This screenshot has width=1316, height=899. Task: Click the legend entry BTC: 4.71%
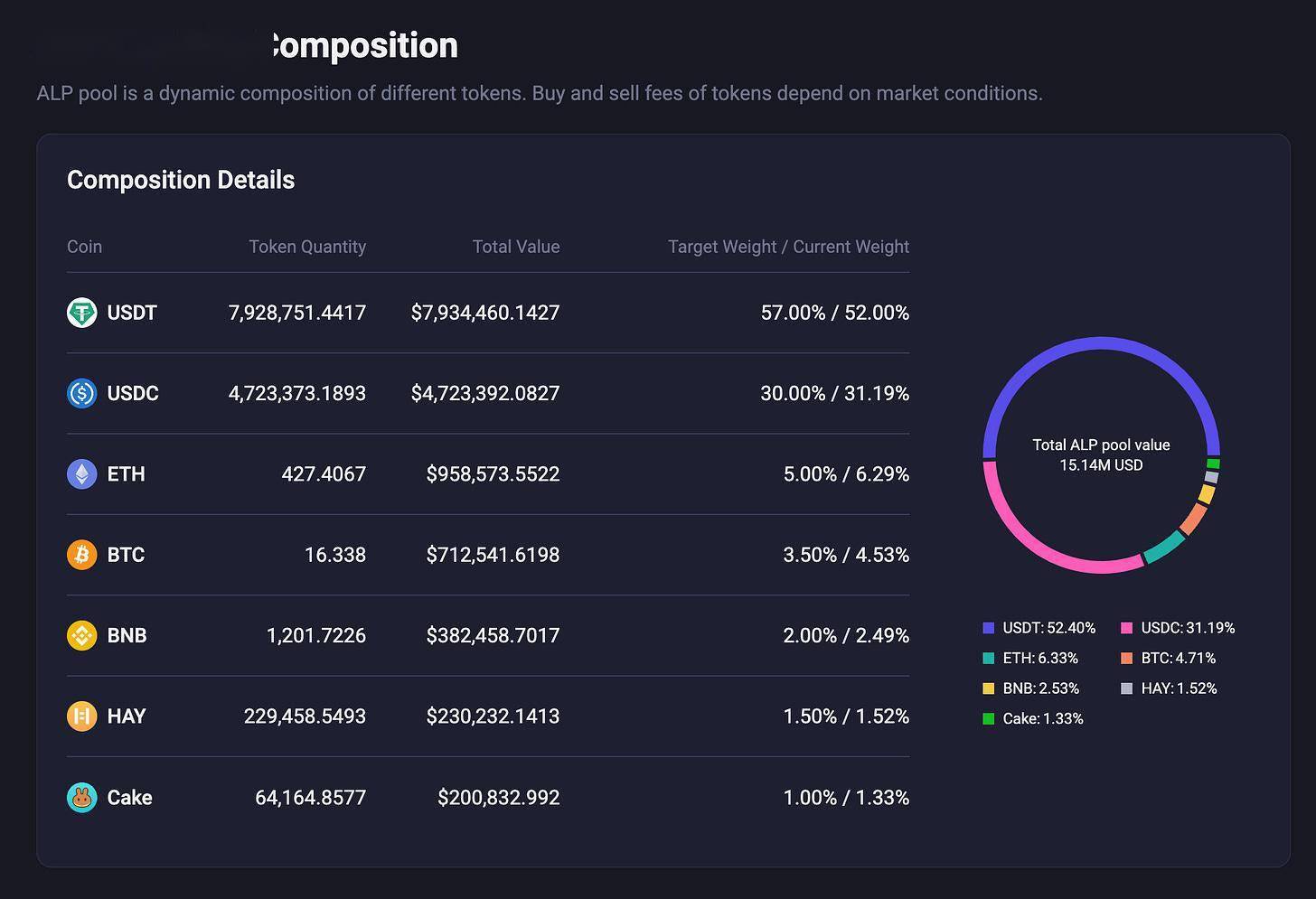tap(1169, 658)
